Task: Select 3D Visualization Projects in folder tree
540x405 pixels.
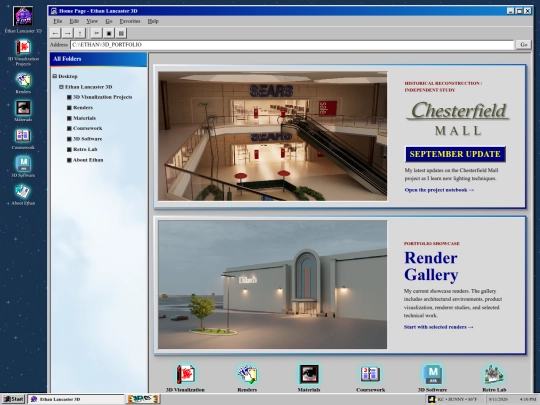Action: [x=100, y=97]
